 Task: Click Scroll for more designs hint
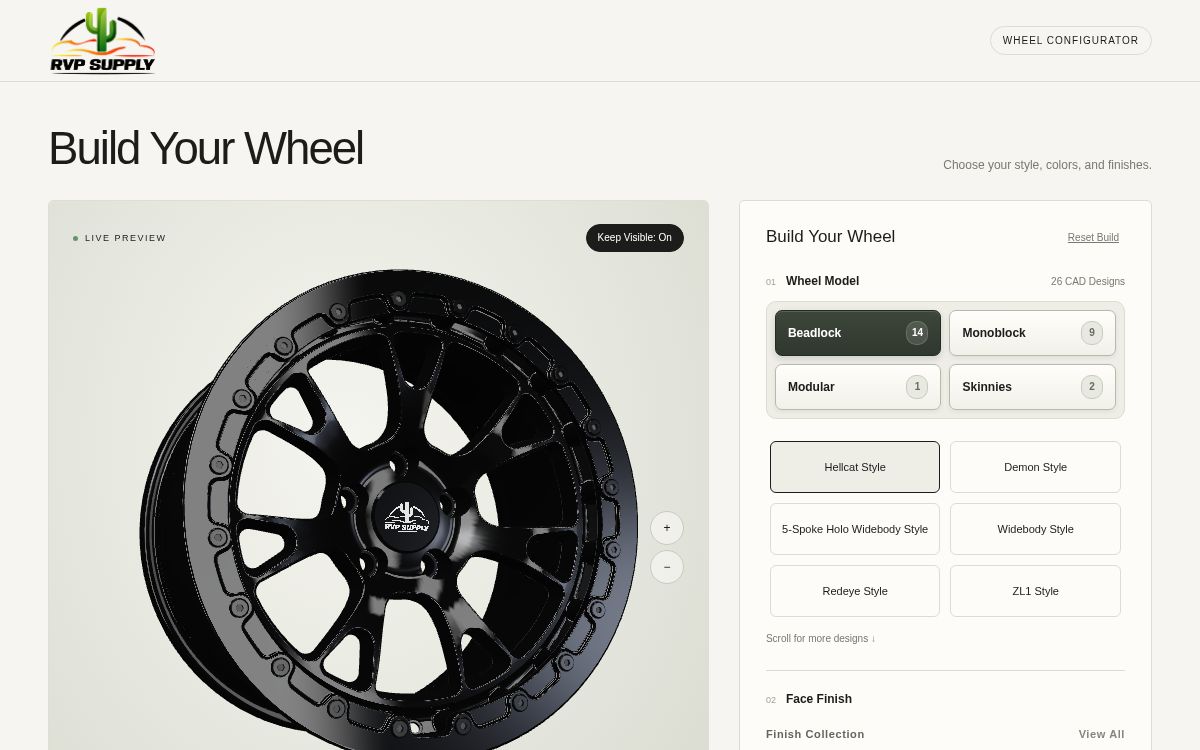coord(820,639)
